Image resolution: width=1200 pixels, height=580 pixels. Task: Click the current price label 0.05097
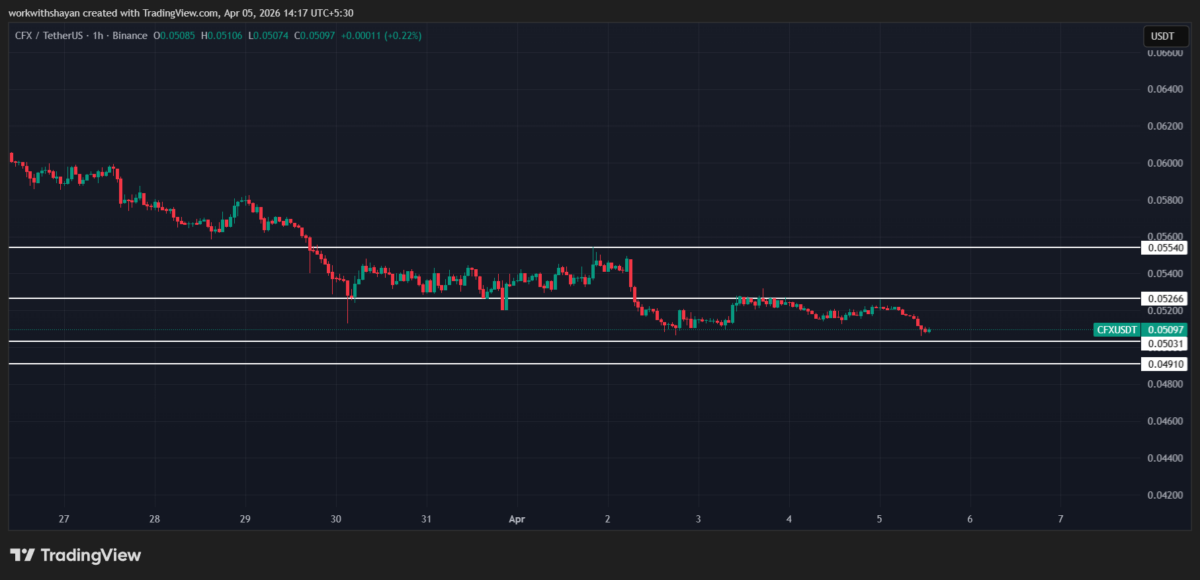pos(1165,329)
